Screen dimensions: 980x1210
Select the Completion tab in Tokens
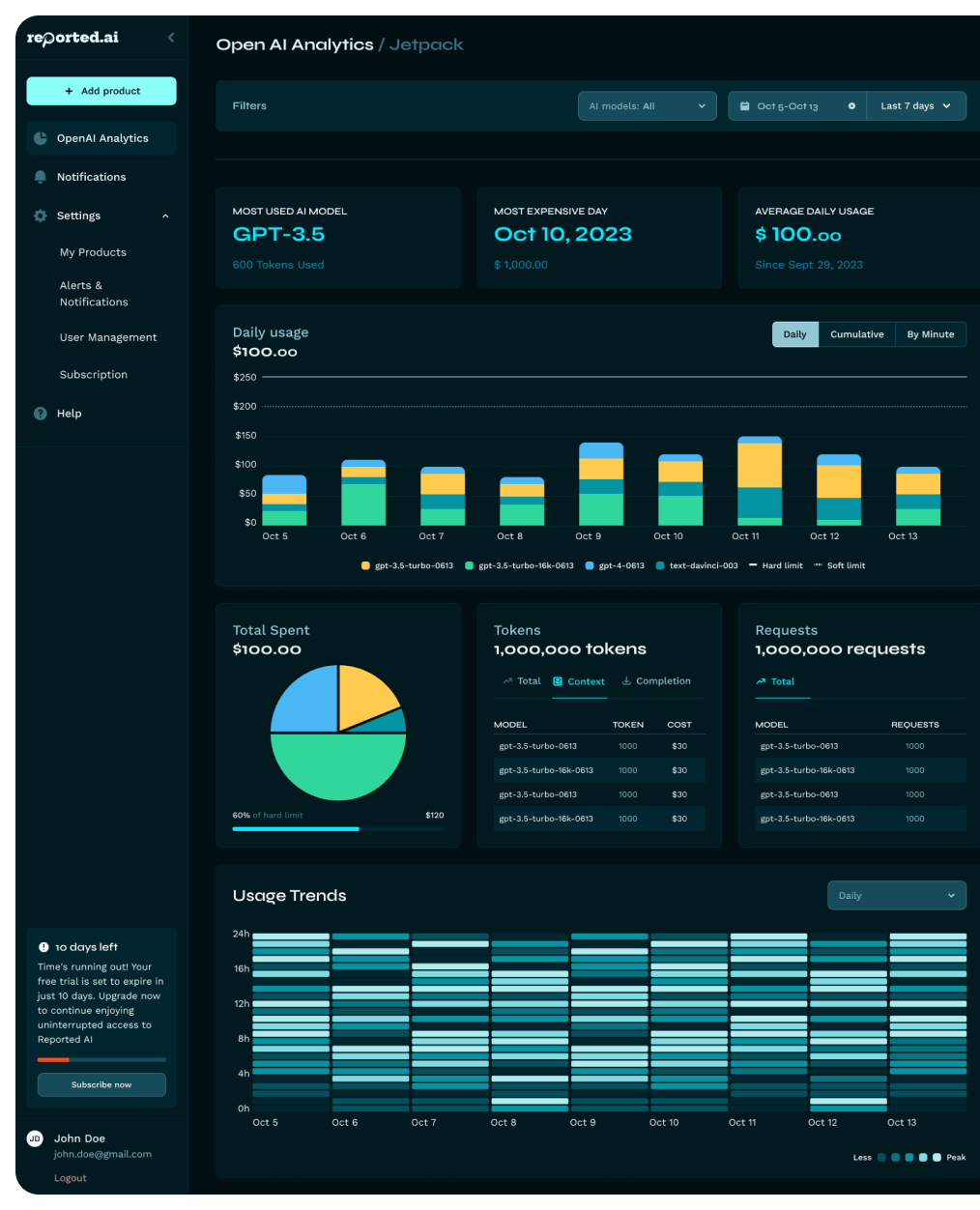pyautogui.click(x=656, y=681)
